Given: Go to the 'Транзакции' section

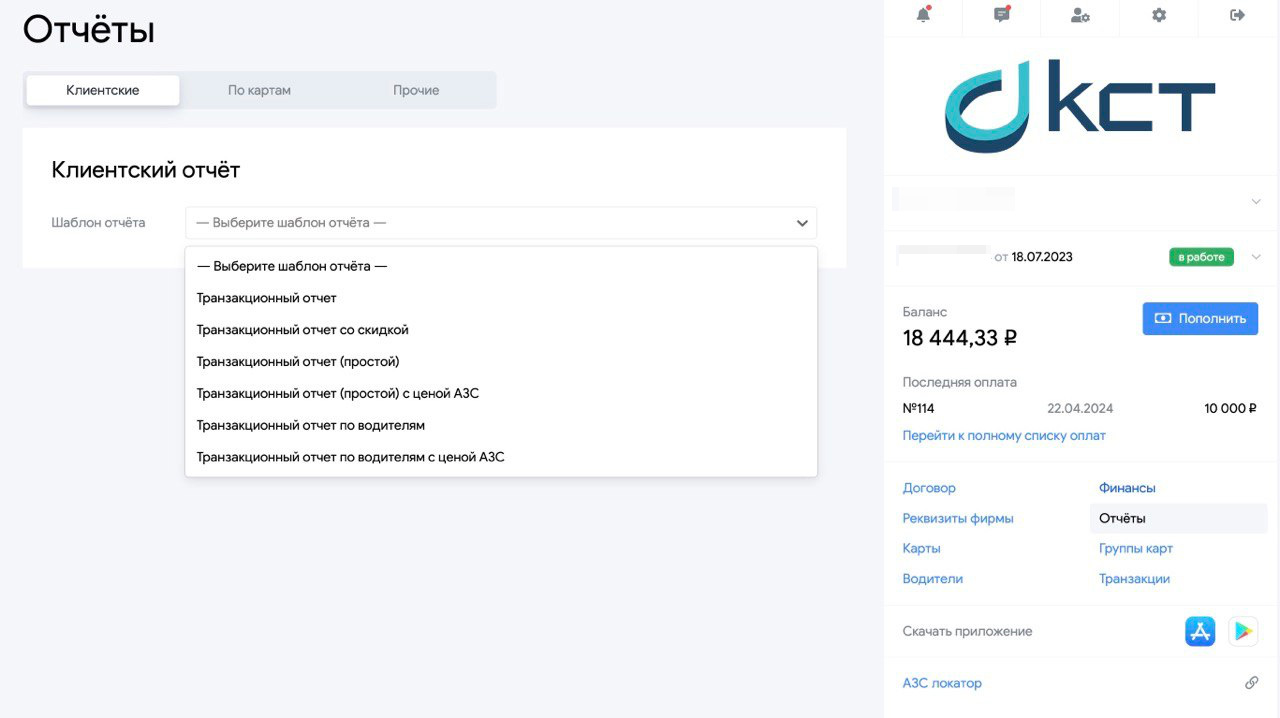Looking at the screenshot, I should tap(1134, 578).
